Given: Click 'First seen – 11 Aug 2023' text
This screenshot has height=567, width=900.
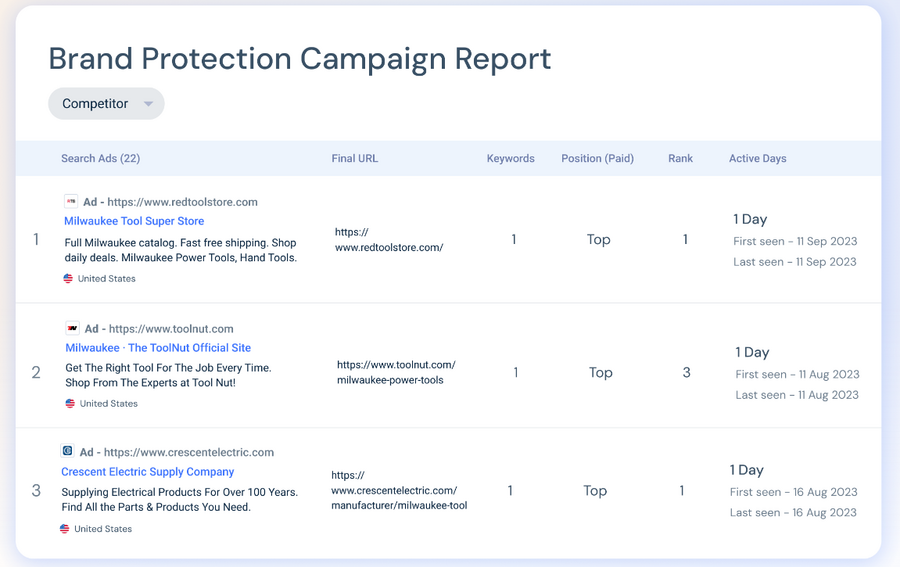Looking at the screenshot, I should [797, 375].
